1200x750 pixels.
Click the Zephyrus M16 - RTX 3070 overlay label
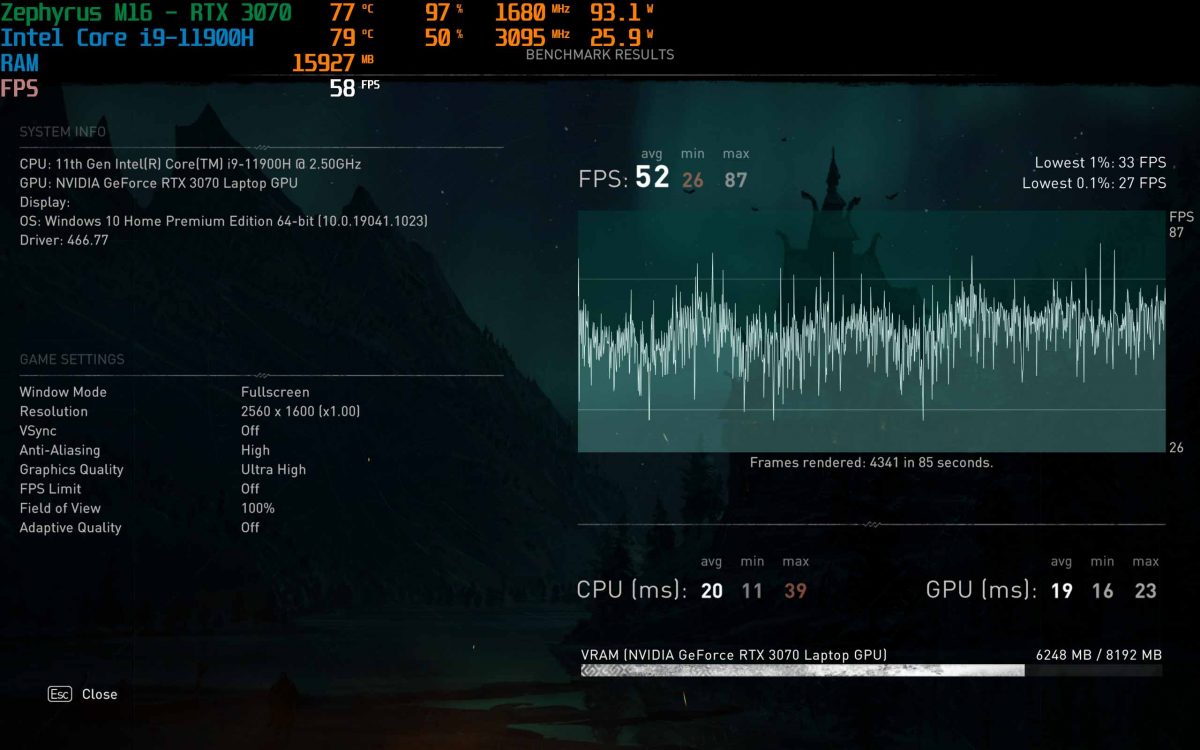click(146, 13)
